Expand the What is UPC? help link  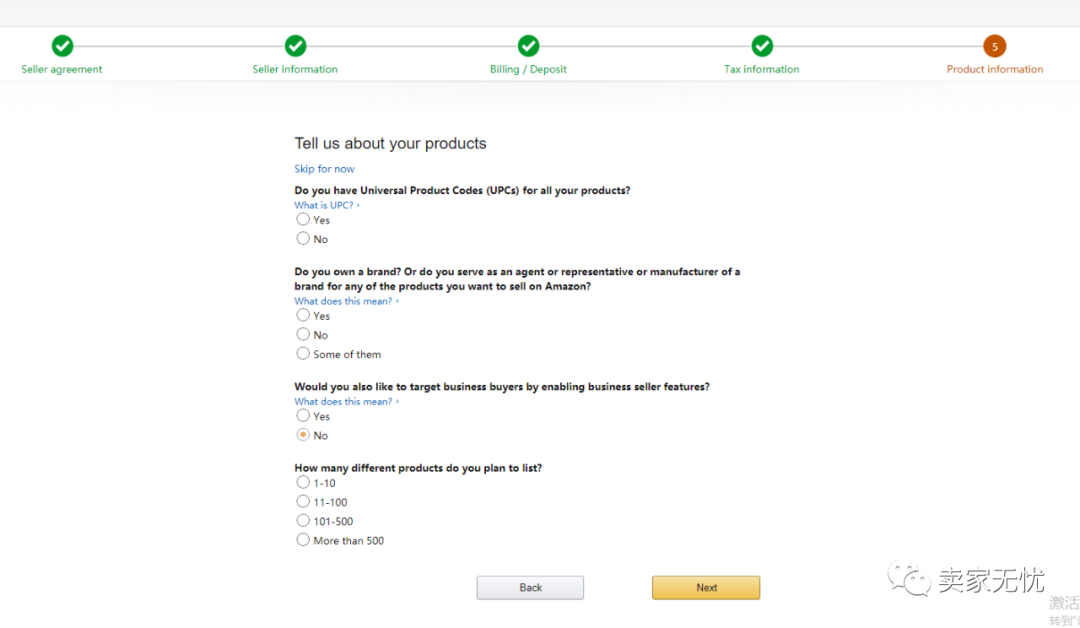pyautogui.click(x=324, y=205)
